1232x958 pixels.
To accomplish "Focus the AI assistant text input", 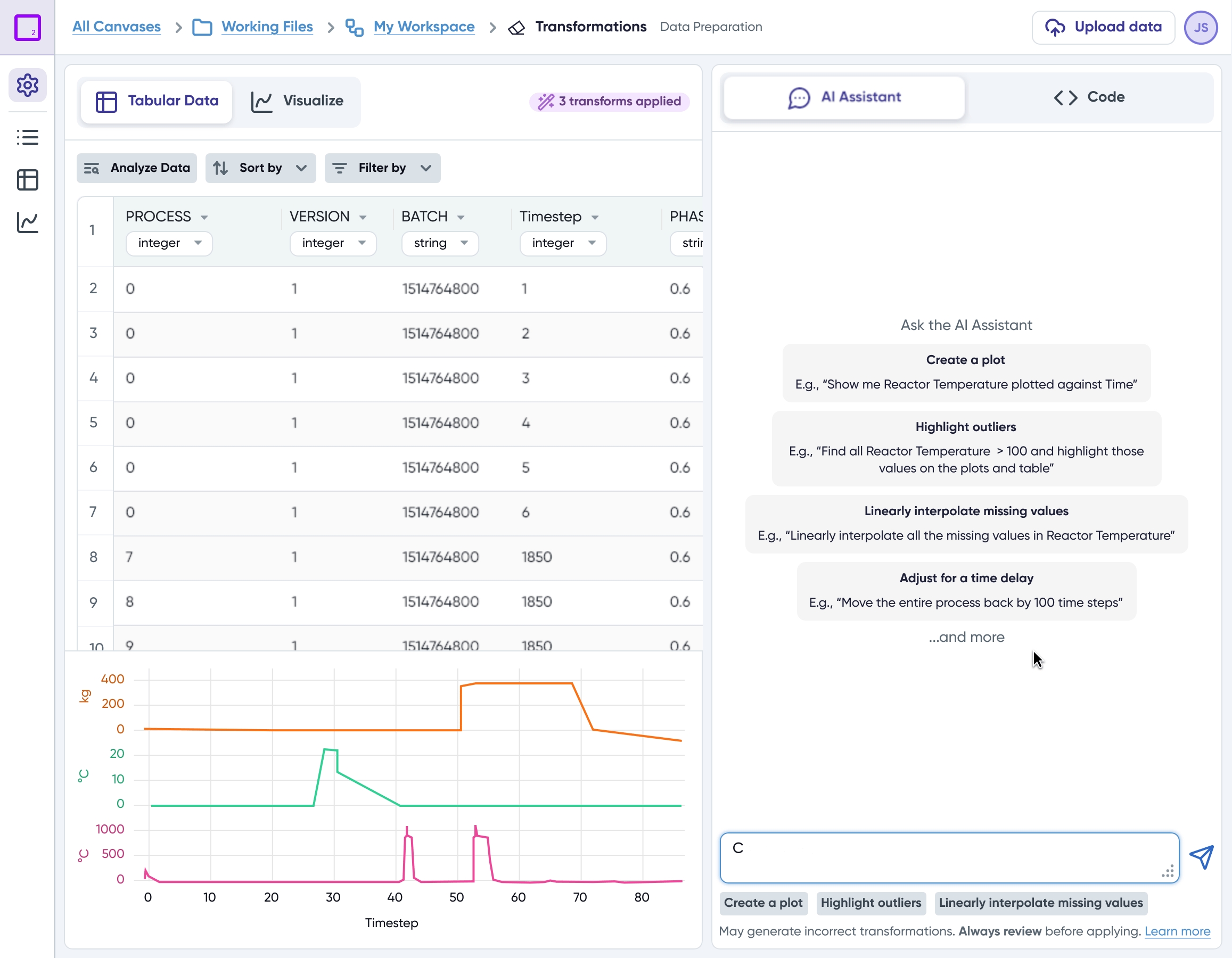I will click(948, 857).
